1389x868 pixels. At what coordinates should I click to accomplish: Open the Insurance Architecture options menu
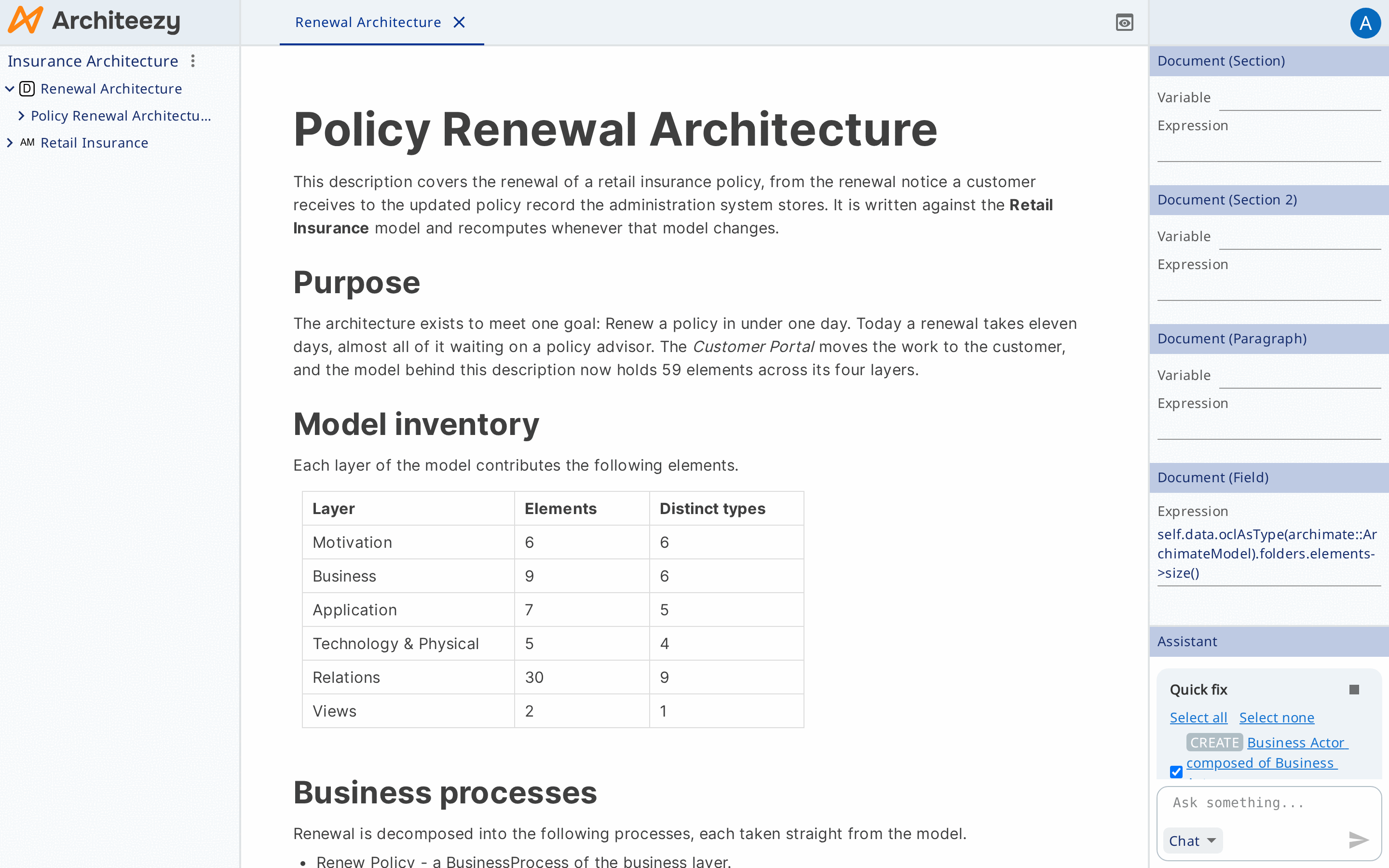tap(193, 61)
